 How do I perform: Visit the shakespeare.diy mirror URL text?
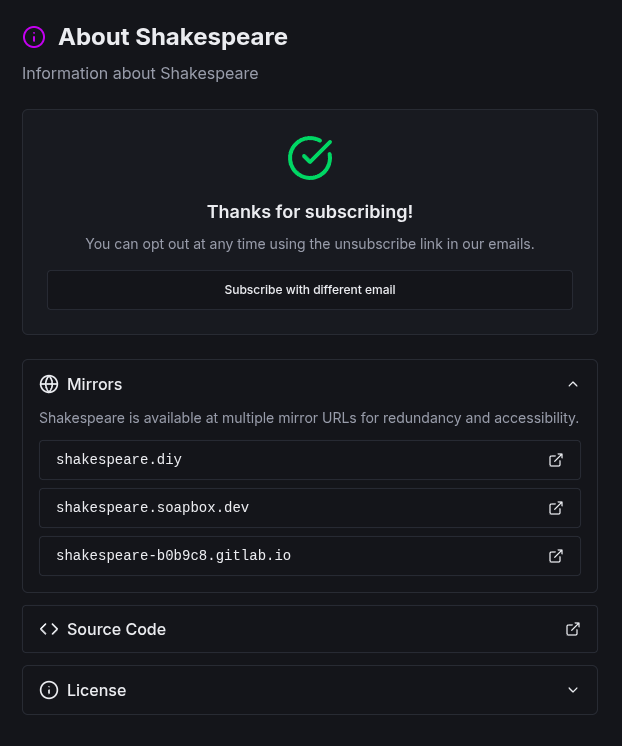click(119, 460)
